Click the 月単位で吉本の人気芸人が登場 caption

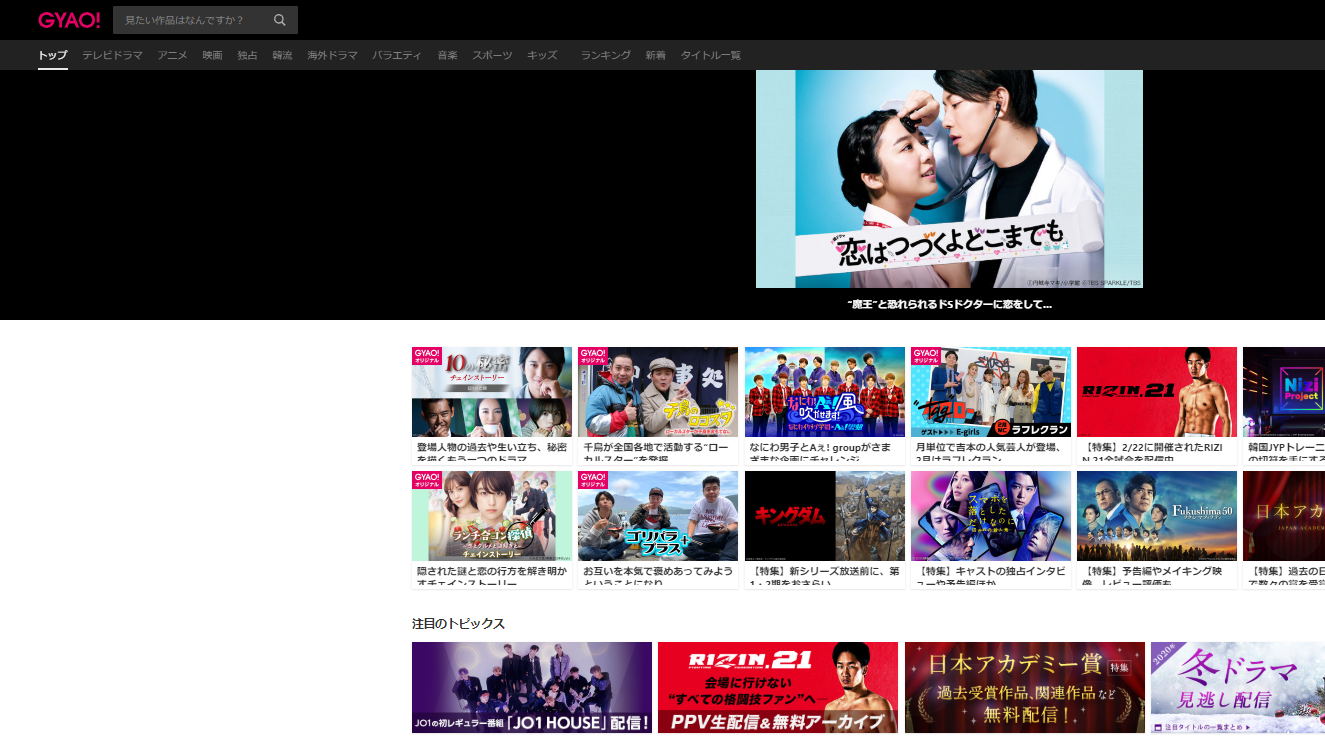990,452
